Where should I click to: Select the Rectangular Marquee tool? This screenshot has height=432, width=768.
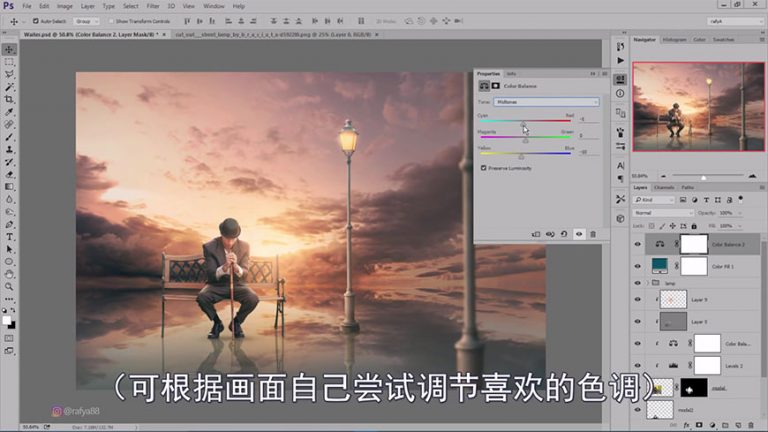point(9,62)
